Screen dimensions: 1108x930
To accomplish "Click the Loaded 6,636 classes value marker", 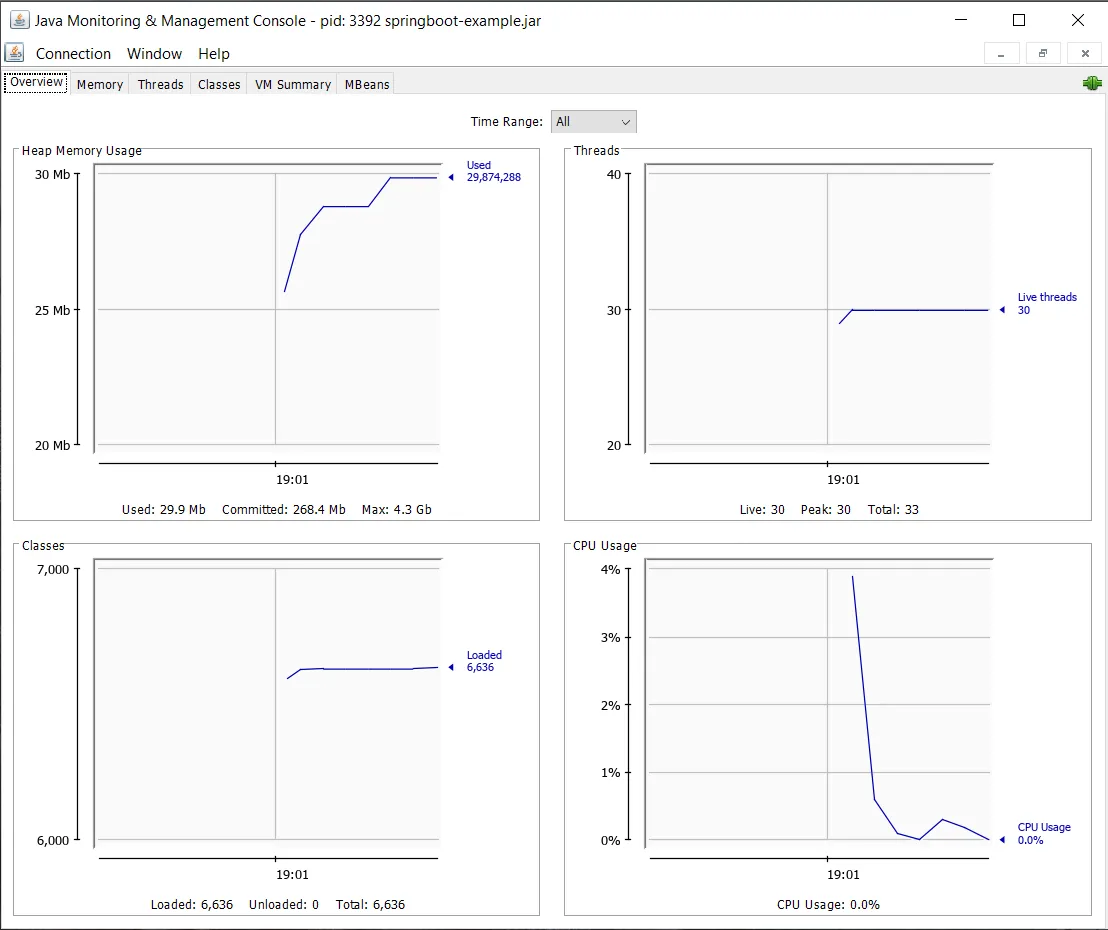I will [x=477, y=661].
